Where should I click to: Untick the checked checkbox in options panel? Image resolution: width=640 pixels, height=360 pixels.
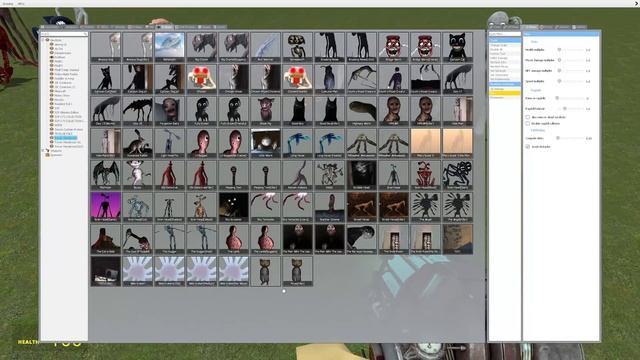pyautogui.click(x=527, y=147)
